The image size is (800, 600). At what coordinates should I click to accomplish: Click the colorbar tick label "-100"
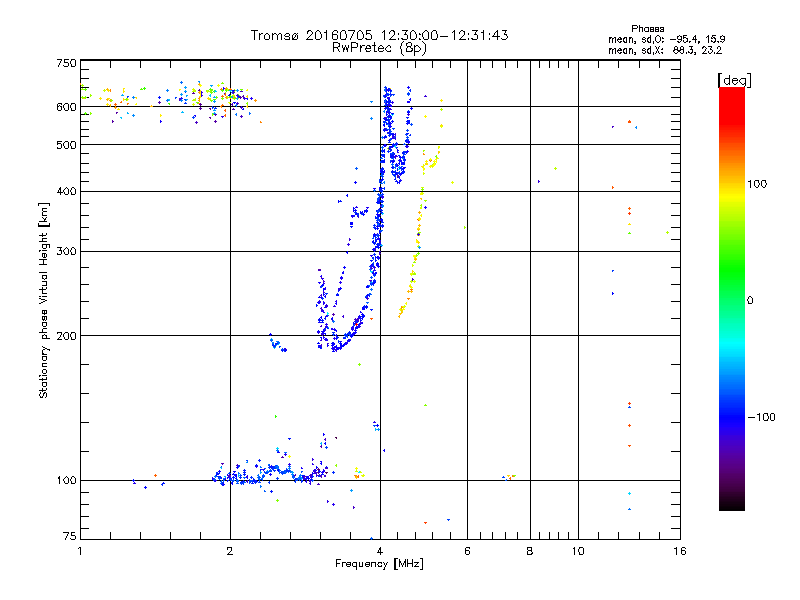761,417
